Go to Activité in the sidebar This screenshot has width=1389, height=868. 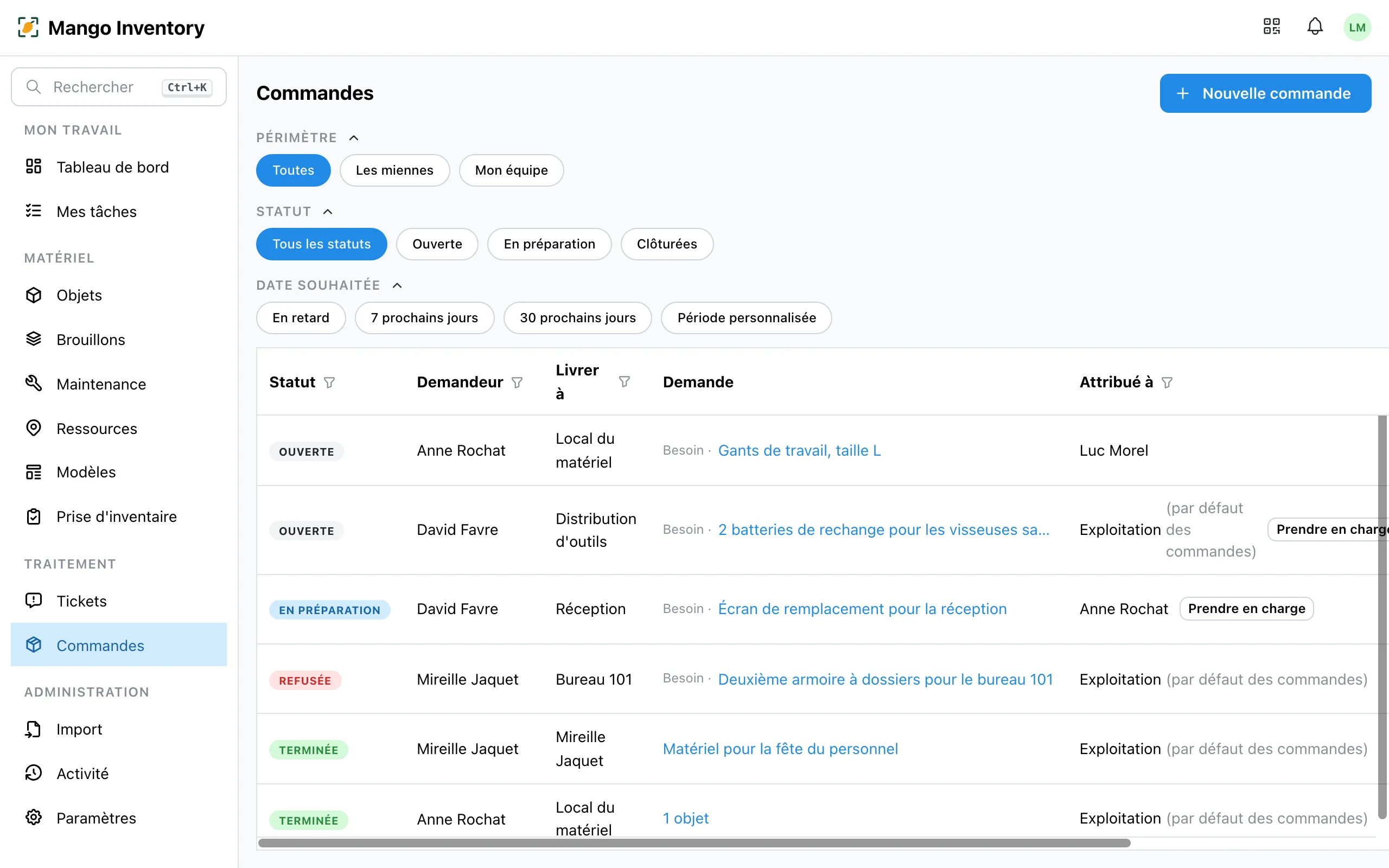click(x=119, y=773)
